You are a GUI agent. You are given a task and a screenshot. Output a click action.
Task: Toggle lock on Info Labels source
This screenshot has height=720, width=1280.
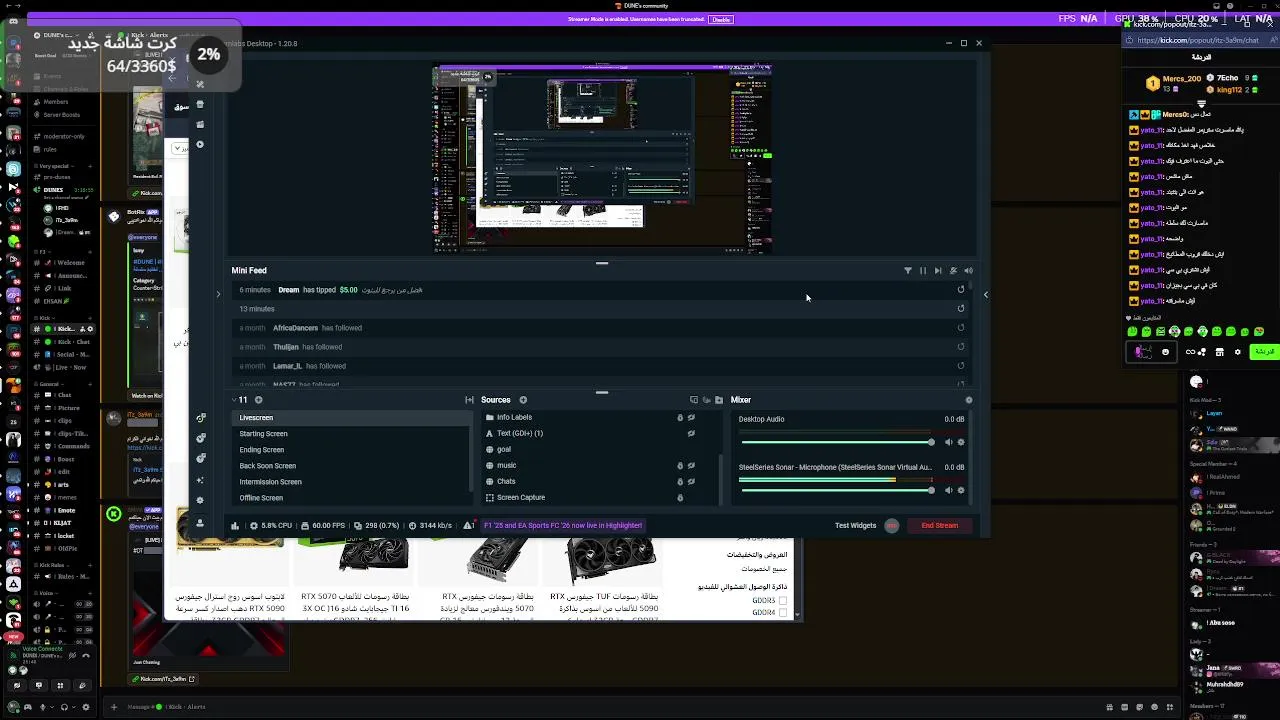[x=680, y=418]
